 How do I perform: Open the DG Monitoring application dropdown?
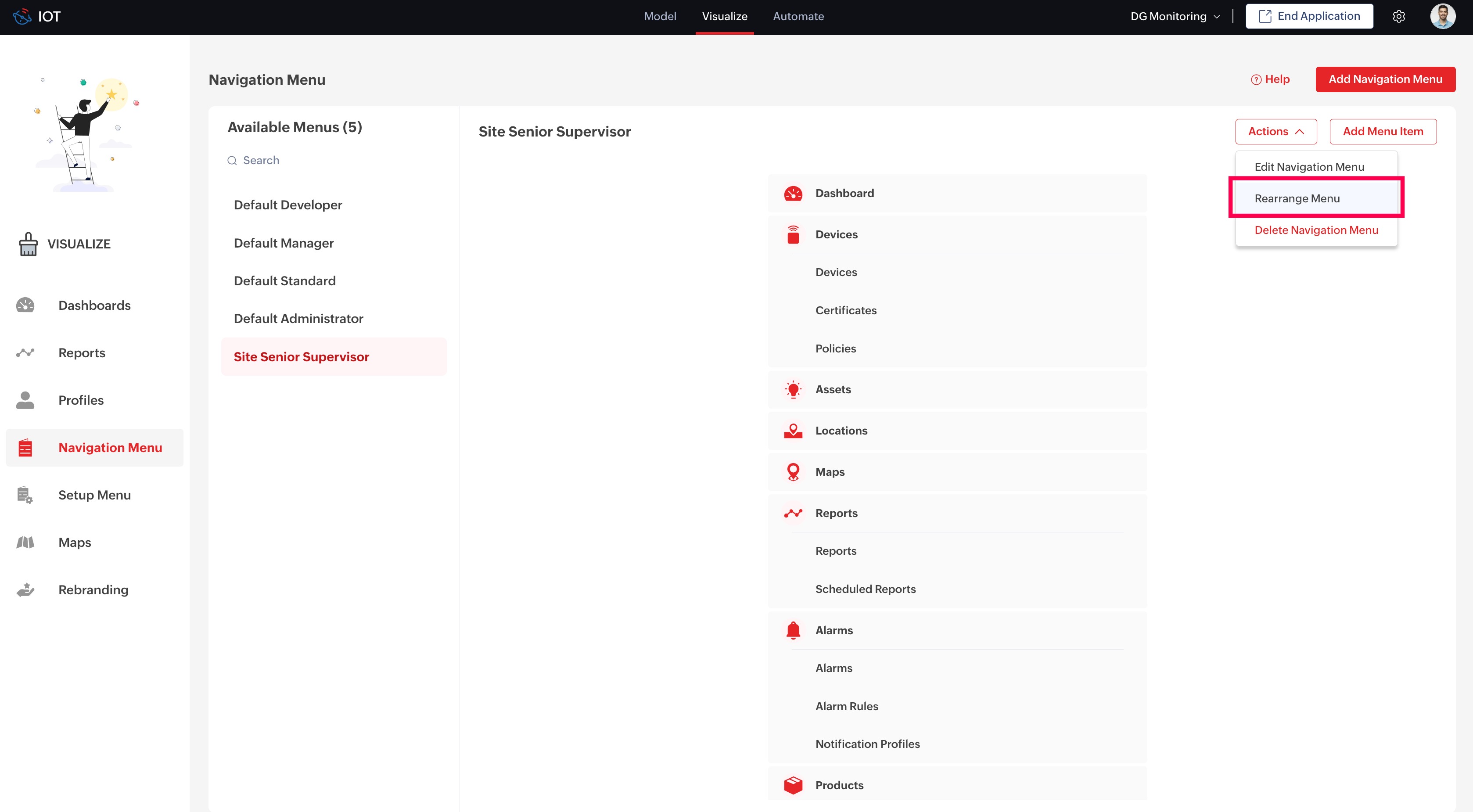(1175, 17)
